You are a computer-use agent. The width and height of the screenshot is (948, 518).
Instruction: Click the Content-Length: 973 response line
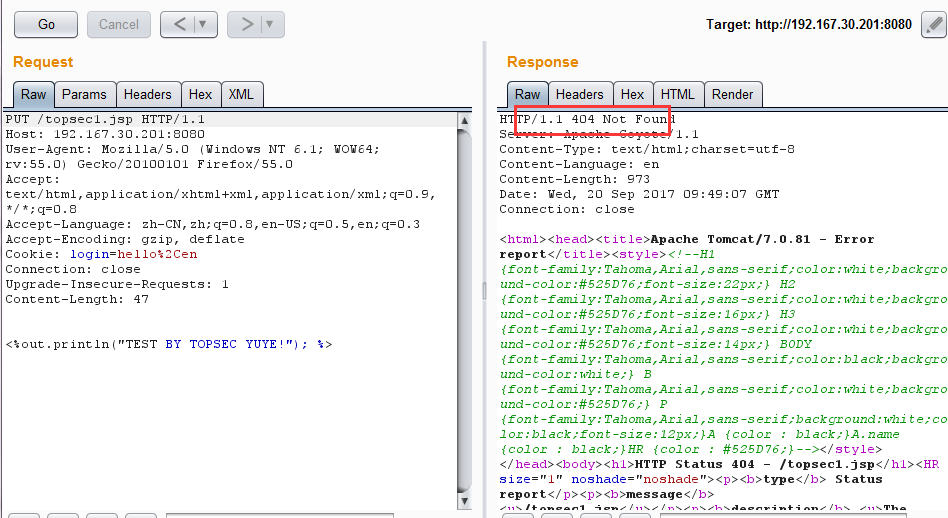(x=574, y=180)
